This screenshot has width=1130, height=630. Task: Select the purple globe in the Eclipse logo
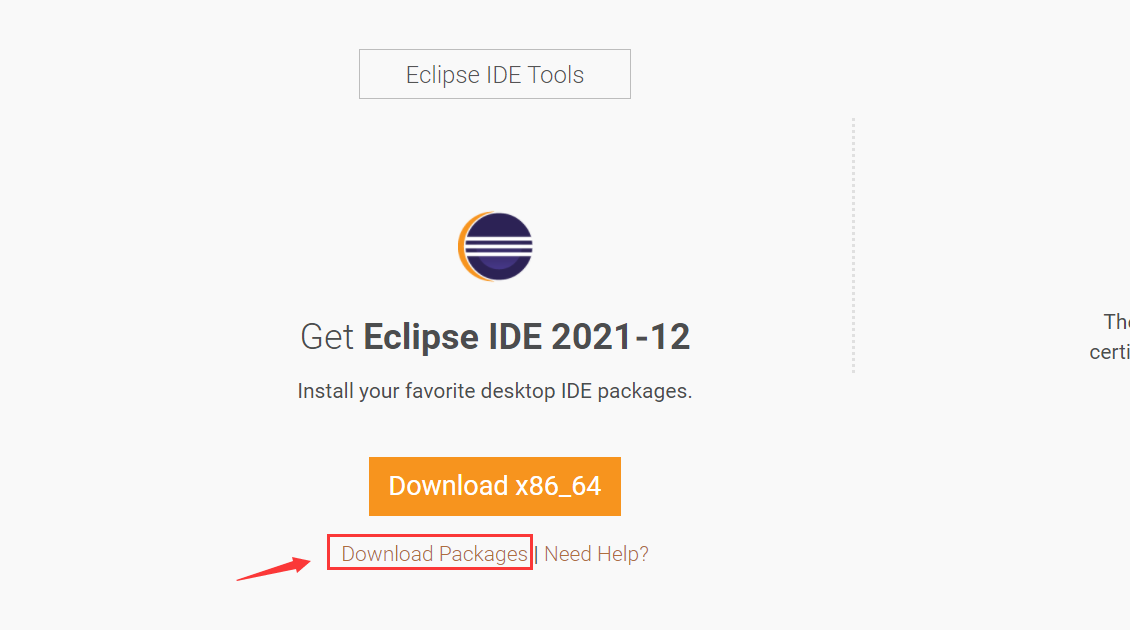[500, 246]
